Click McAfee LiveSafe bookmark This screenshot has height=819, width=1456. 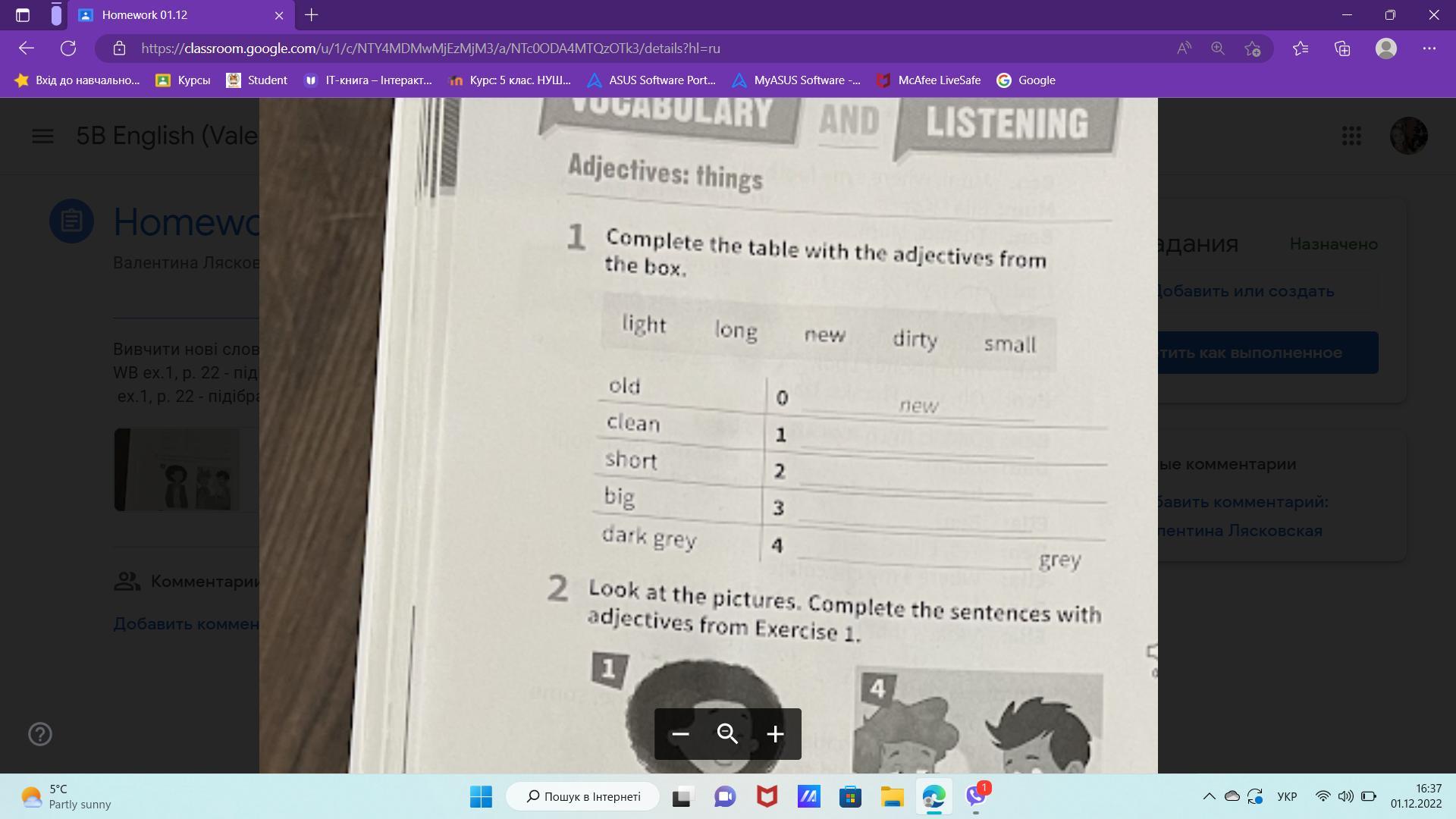[928, 80]
